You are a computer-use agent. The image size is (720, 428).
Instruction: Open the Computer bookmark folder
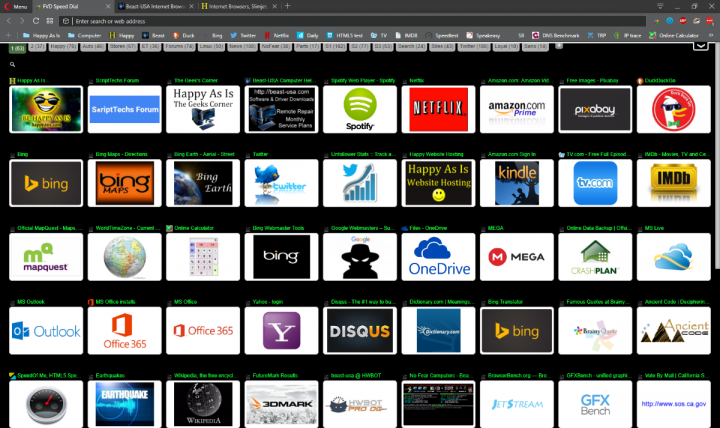coord(84,35)
